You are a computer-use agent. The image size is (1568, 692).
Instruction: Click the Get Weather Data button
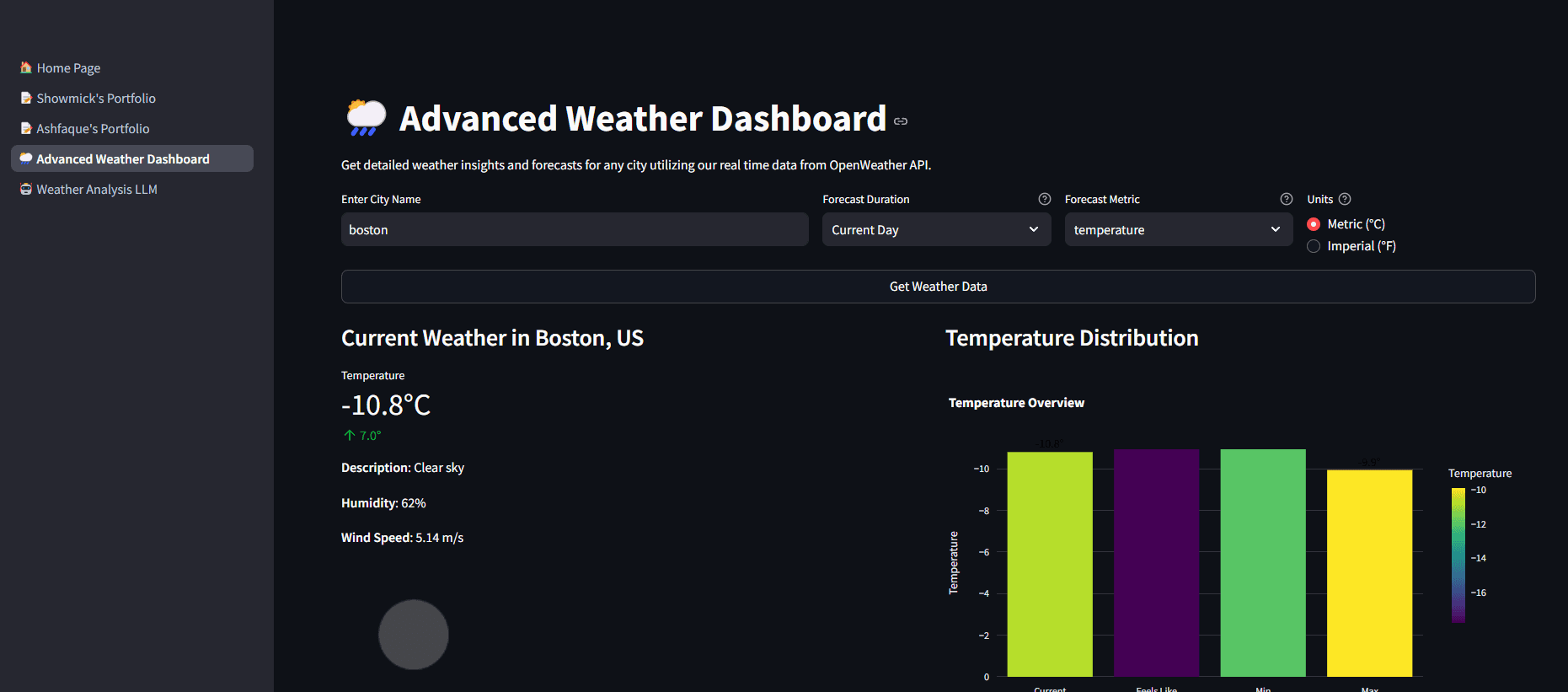938,287
